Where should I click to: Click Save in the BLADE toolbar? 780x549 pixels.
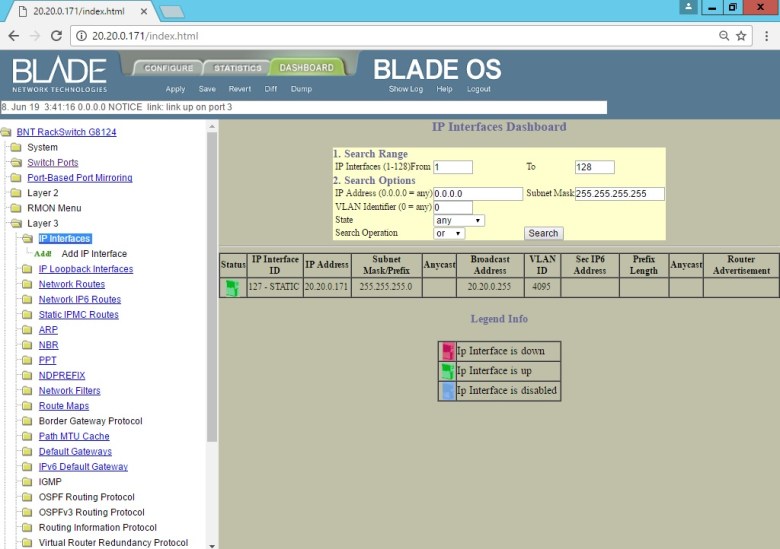click(x=207, y=89)
